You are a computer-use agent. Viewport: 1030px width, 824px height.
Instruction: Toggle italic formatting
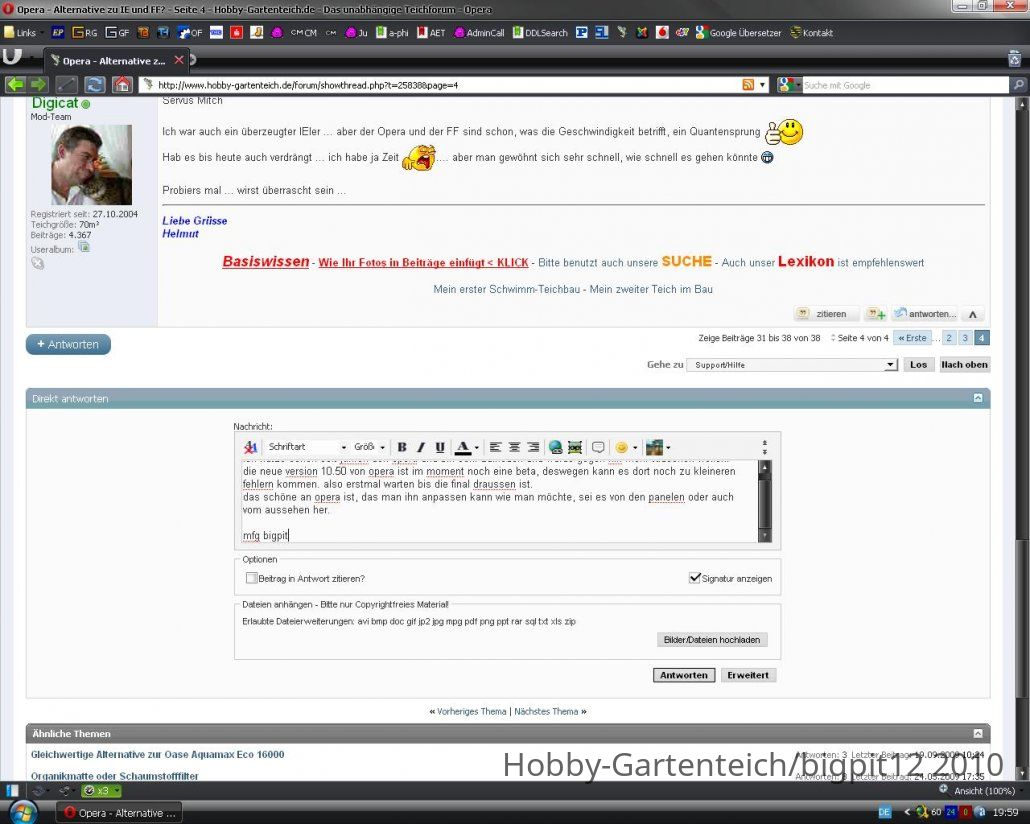click(x=421, y=447)
